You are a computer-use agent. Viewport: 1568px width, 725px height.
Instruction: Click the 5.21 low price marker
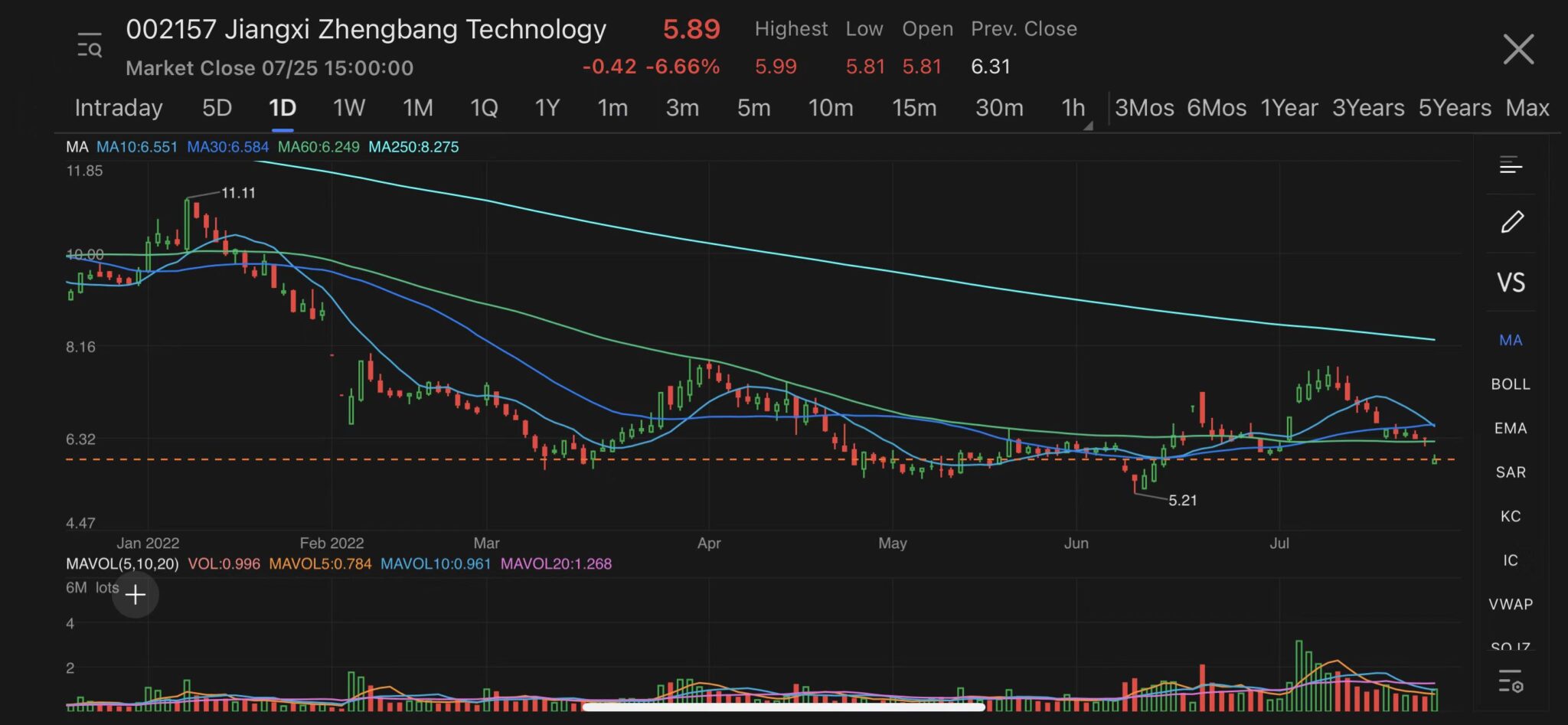point(1182,501)
